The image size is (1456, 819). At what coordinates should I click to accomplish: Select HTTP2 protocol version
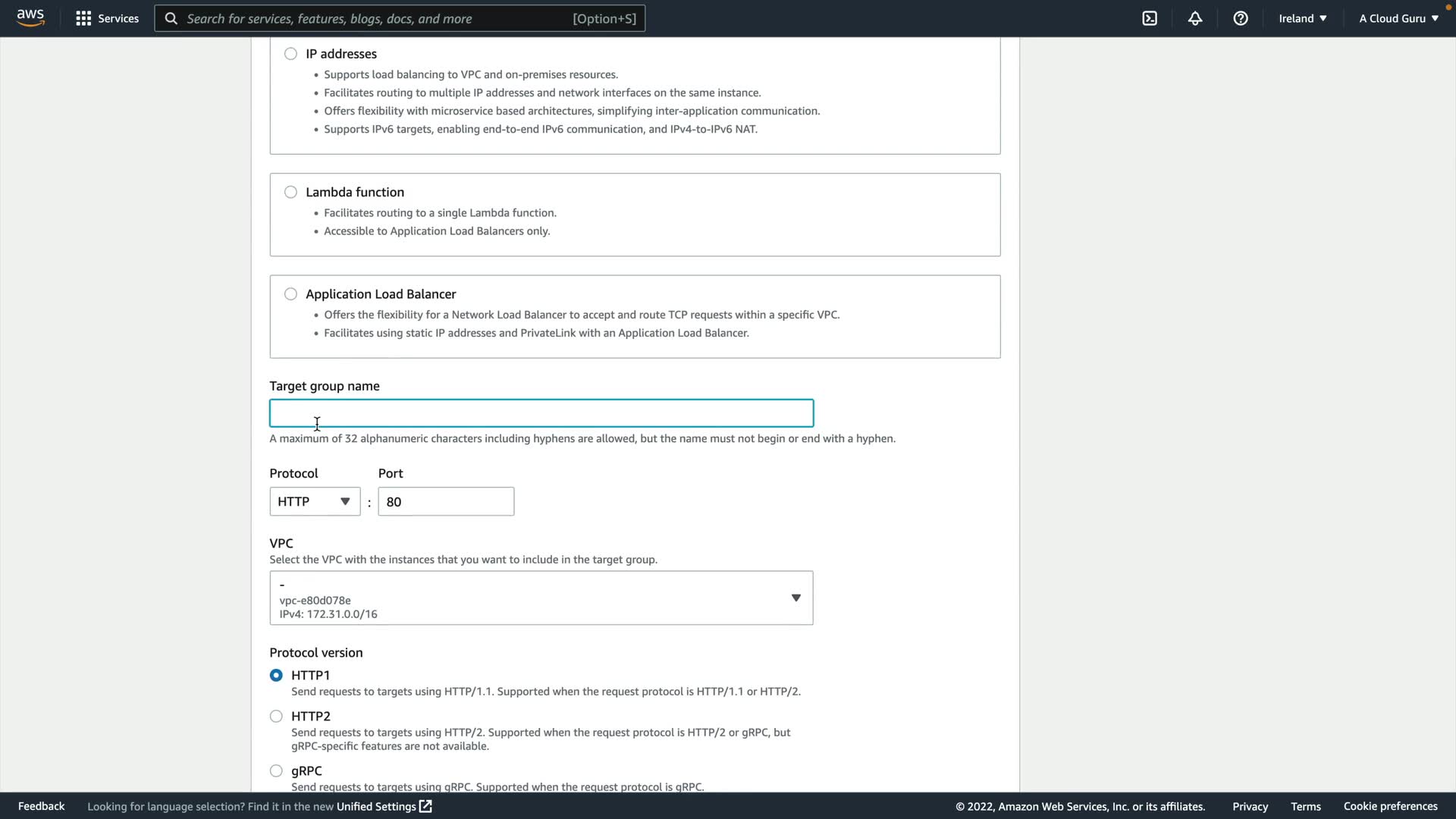click(276, 716)
